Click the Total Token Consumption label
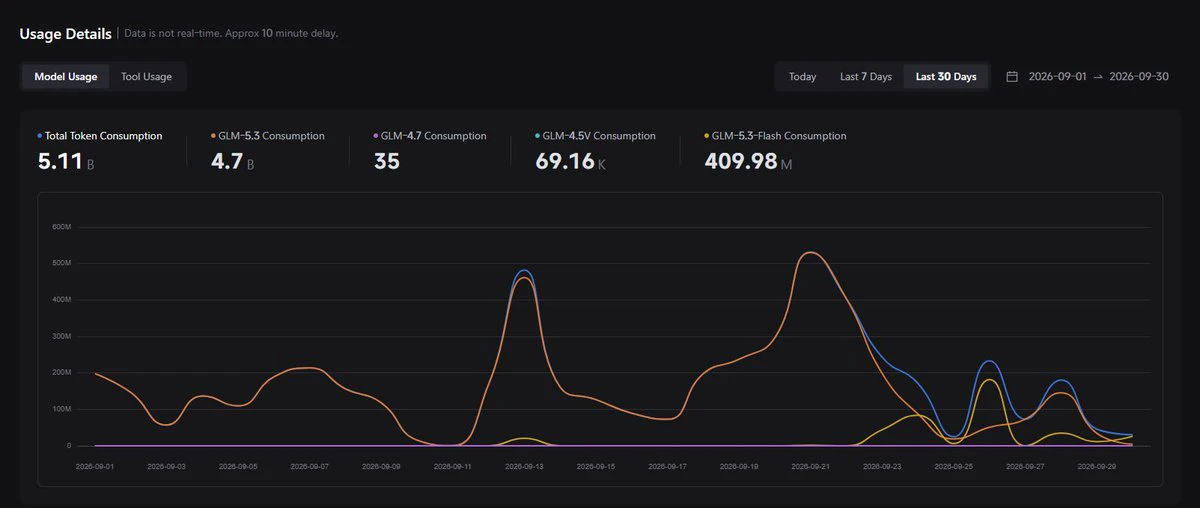The image size is (1200, 508). point(103,136)
